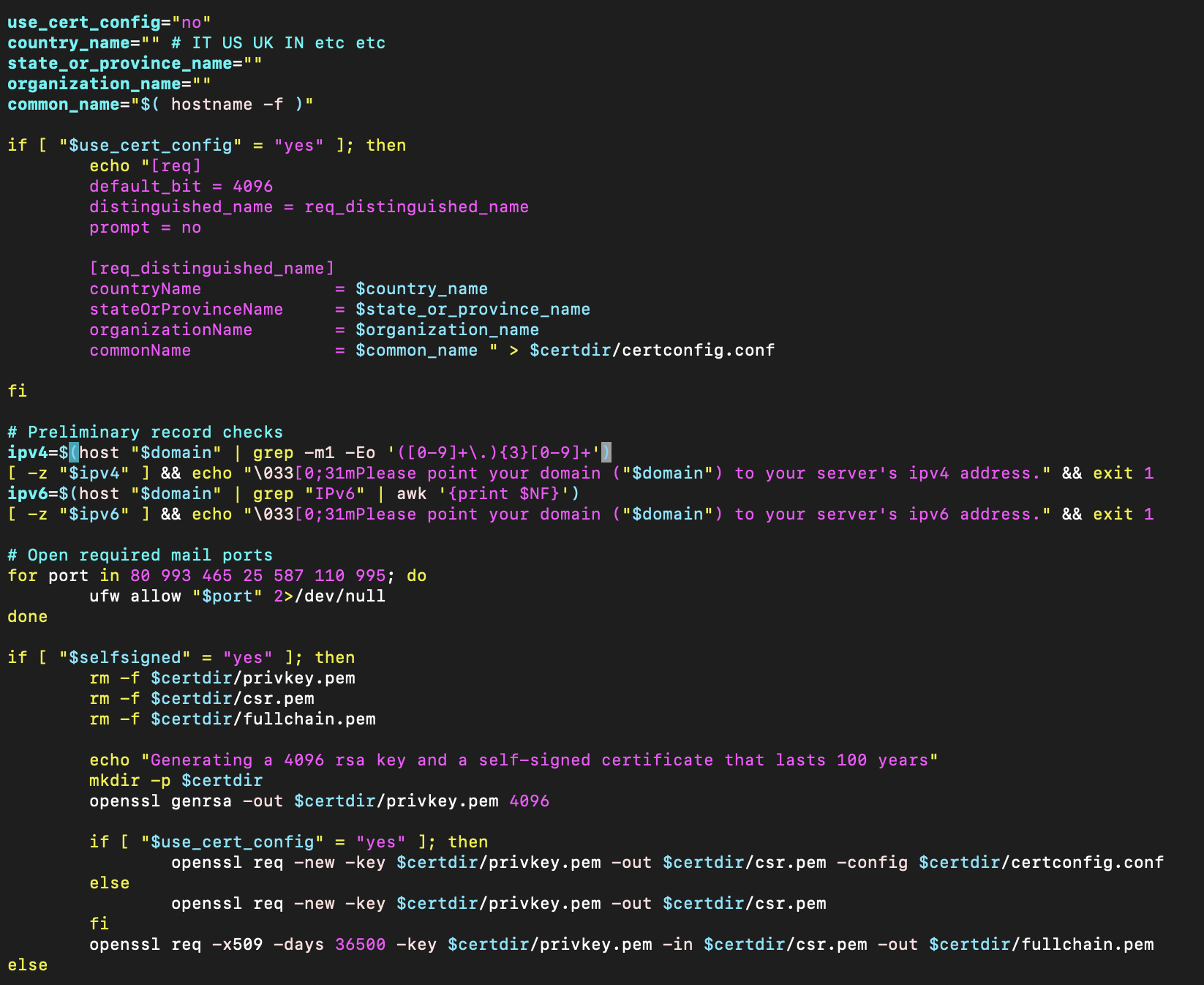Click the highlighted closing parenthesis in ipv4 line

pyautogui.click(x=606, y=453)
